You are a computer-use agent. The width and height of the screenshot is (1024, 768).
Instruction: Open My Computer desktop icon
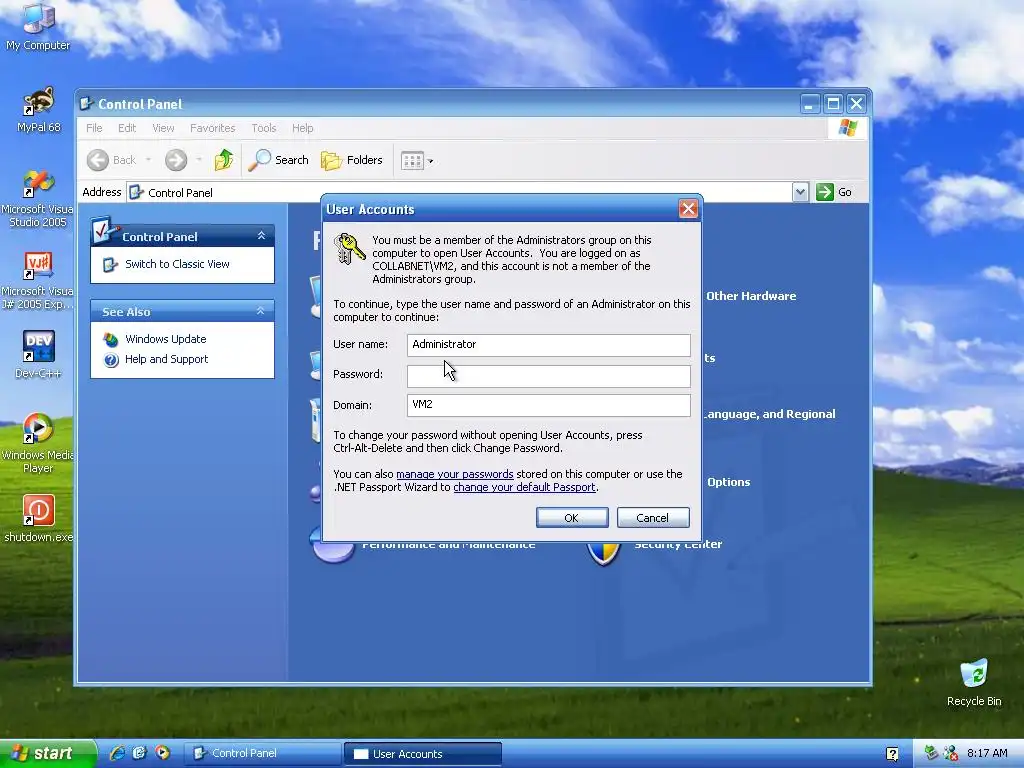click(x=38, y=26)
